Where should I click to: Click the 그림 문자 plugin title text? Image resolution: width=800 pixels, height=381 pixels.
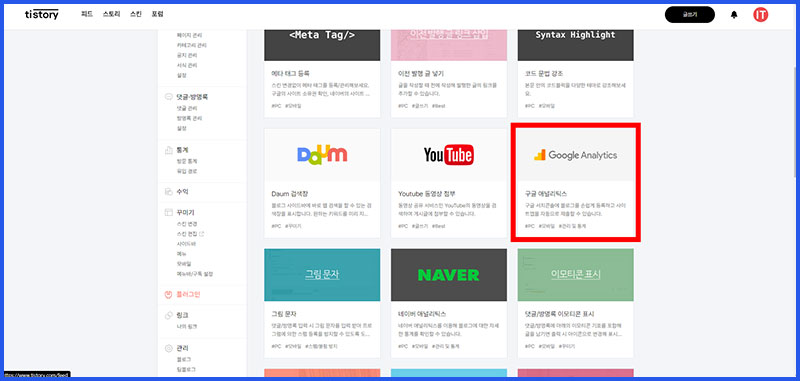click(284, 314)
